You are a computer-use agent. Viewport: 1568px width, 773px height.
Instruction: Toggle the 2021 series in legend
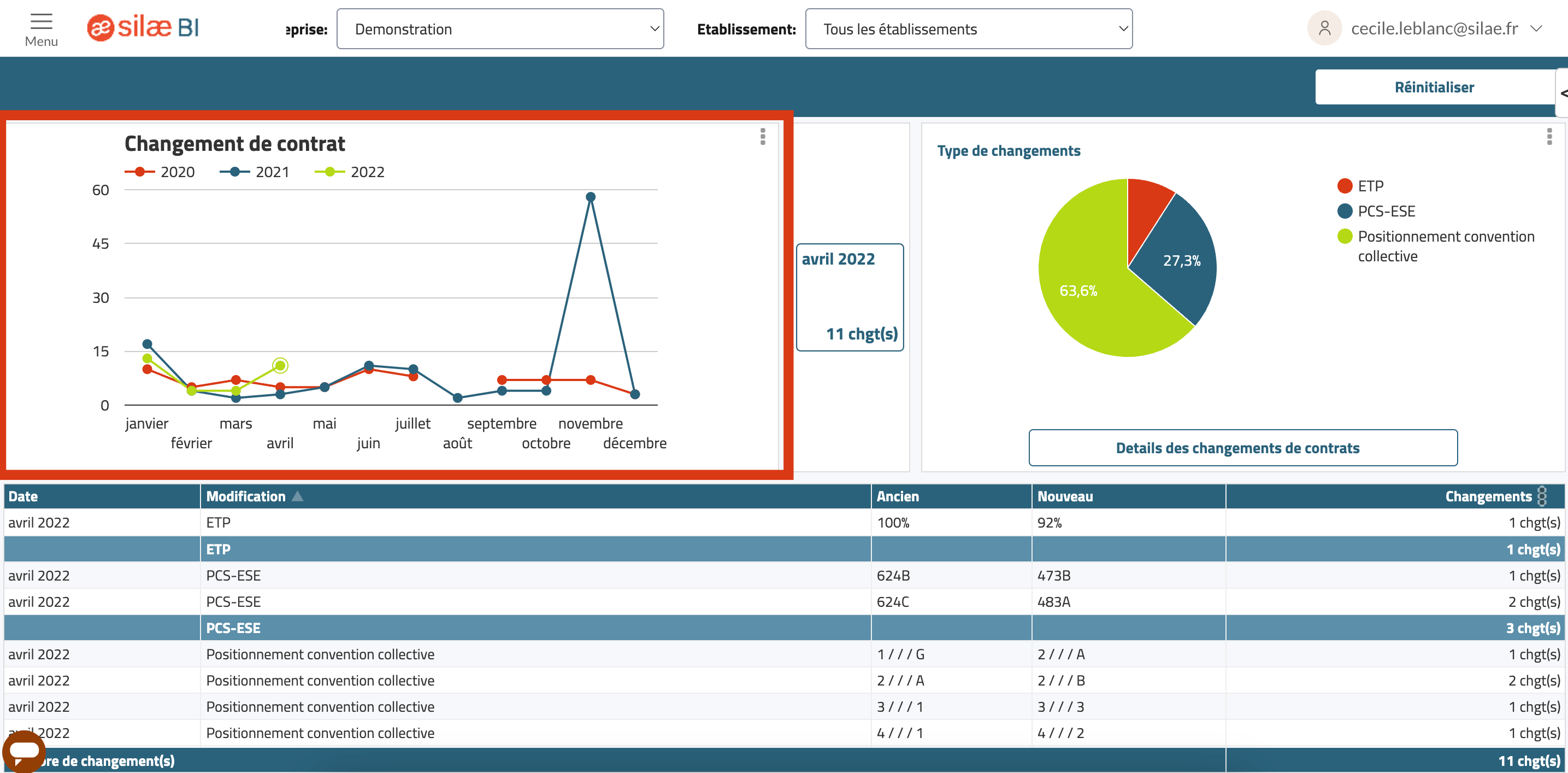(x=255, y=172)
